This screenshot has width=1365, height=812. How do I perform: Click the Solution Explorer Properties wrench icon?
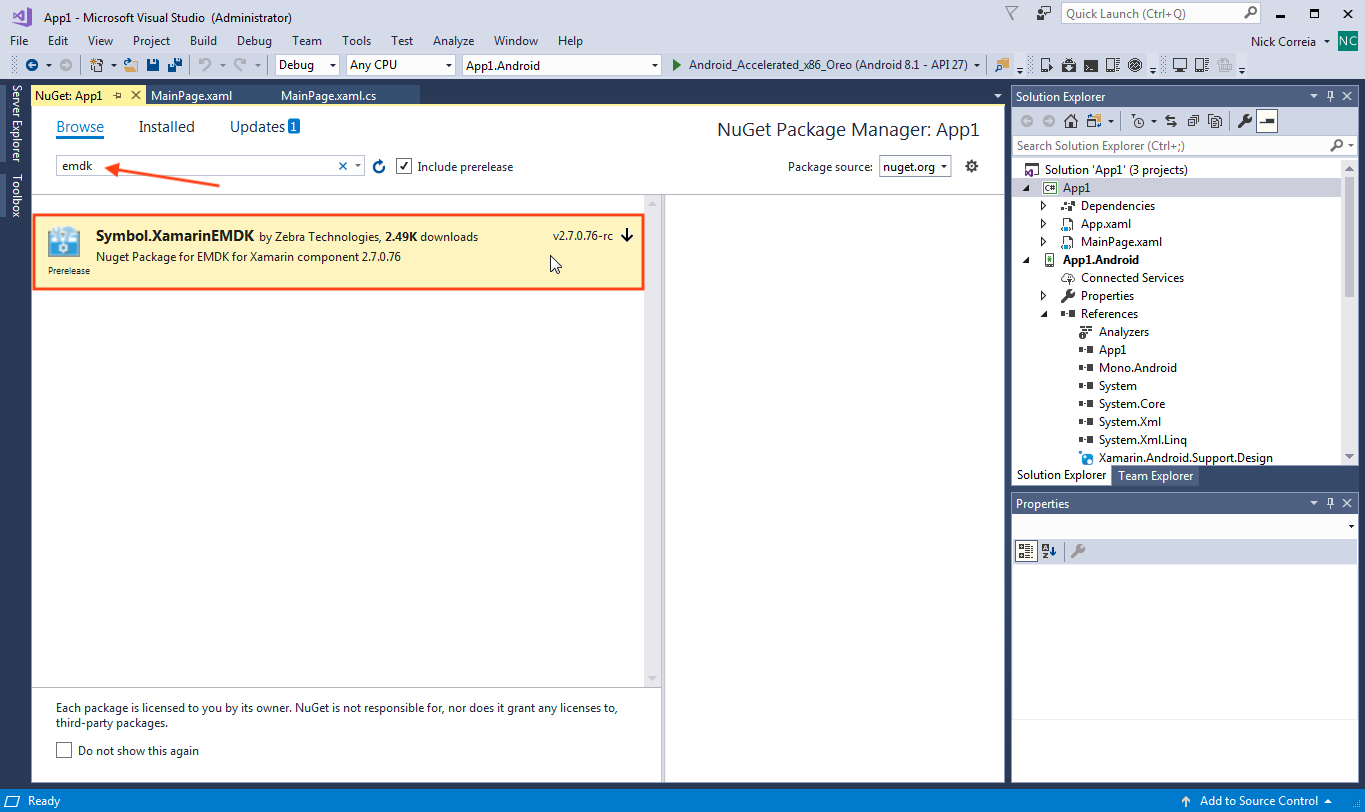coord(1244,121)
